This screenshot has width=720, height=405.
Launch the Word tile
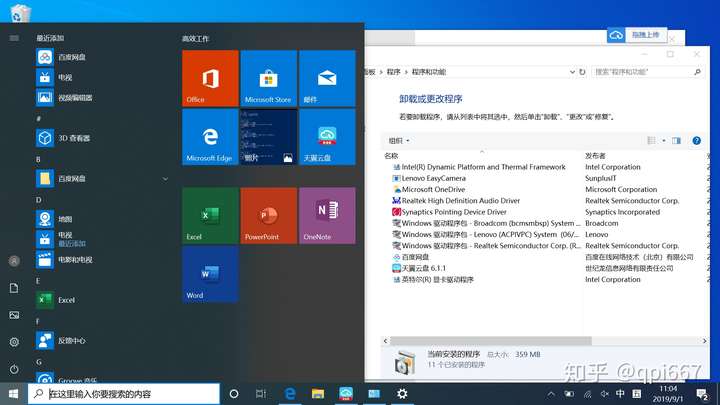(210, 274)
